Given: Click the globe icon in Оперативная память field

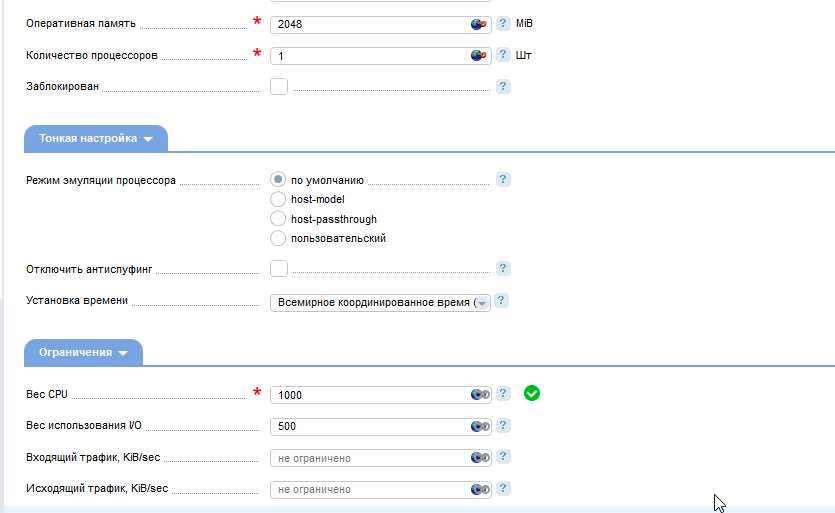Looking at the screenshot, I should [479, 25].
